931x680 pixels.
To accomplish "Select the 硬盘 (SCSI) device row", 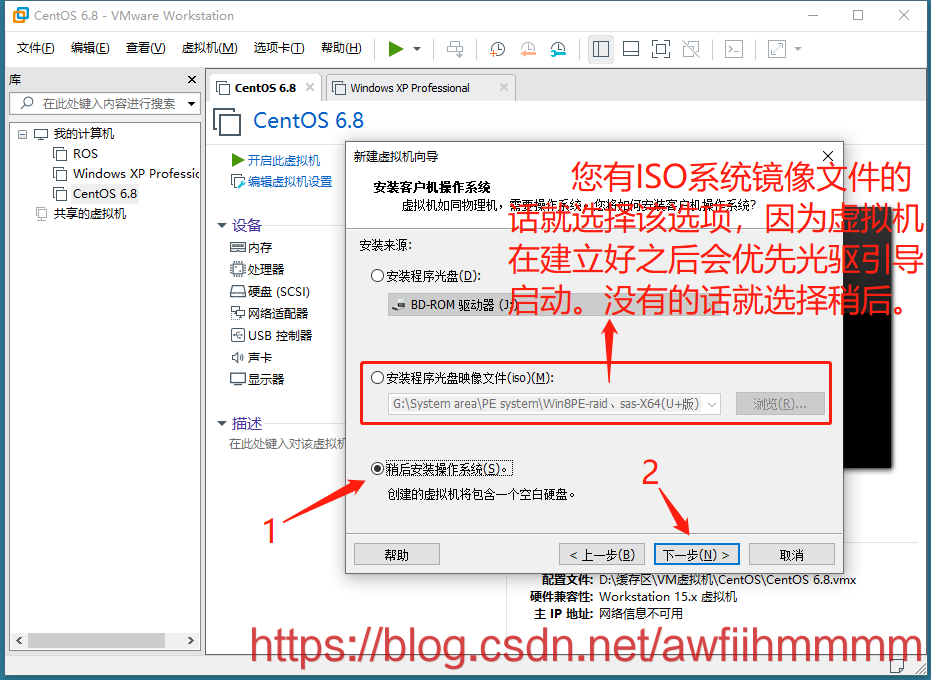I will point(270,291).
